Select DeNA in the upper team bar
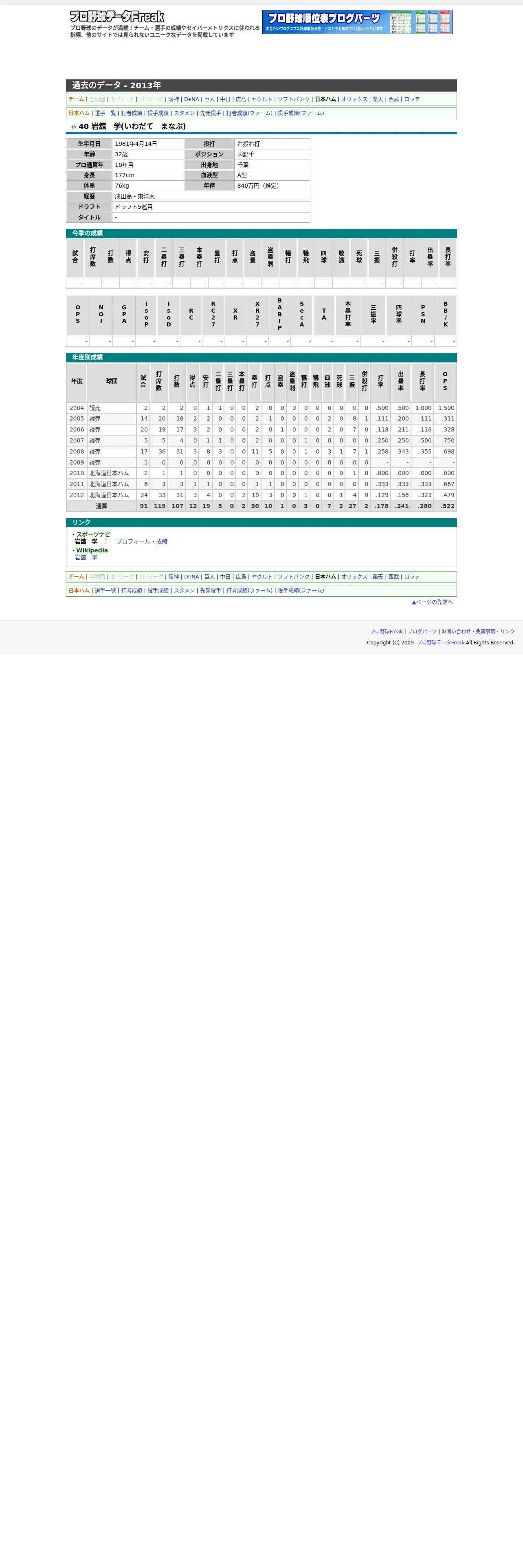Image resolution: width=523 pixels, height=1568 pixels. [192, 99]
